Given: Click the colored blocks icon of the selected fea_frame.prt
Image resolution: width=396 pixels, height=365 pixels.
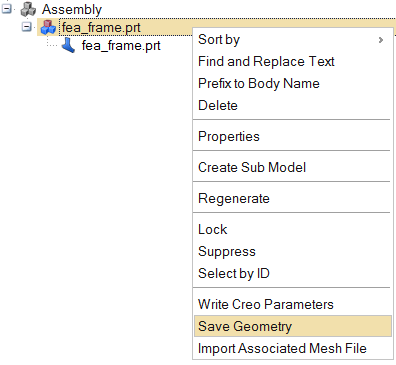Looking at the screenshot, I should point(48,27).
